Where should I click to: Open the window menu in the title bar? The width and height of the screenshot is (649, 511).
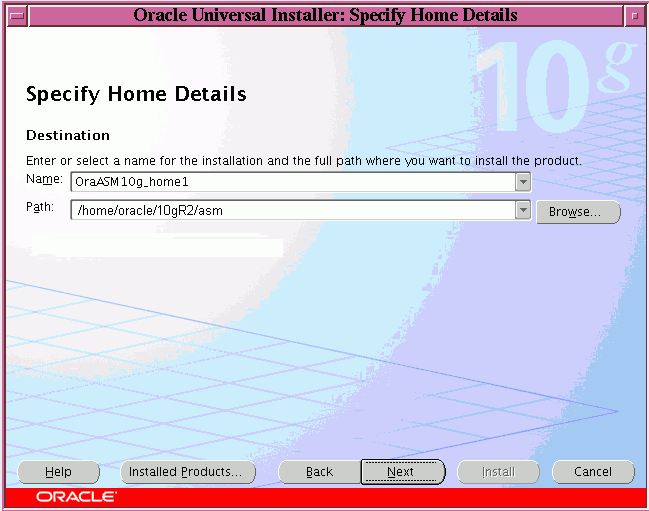[15, 15]
